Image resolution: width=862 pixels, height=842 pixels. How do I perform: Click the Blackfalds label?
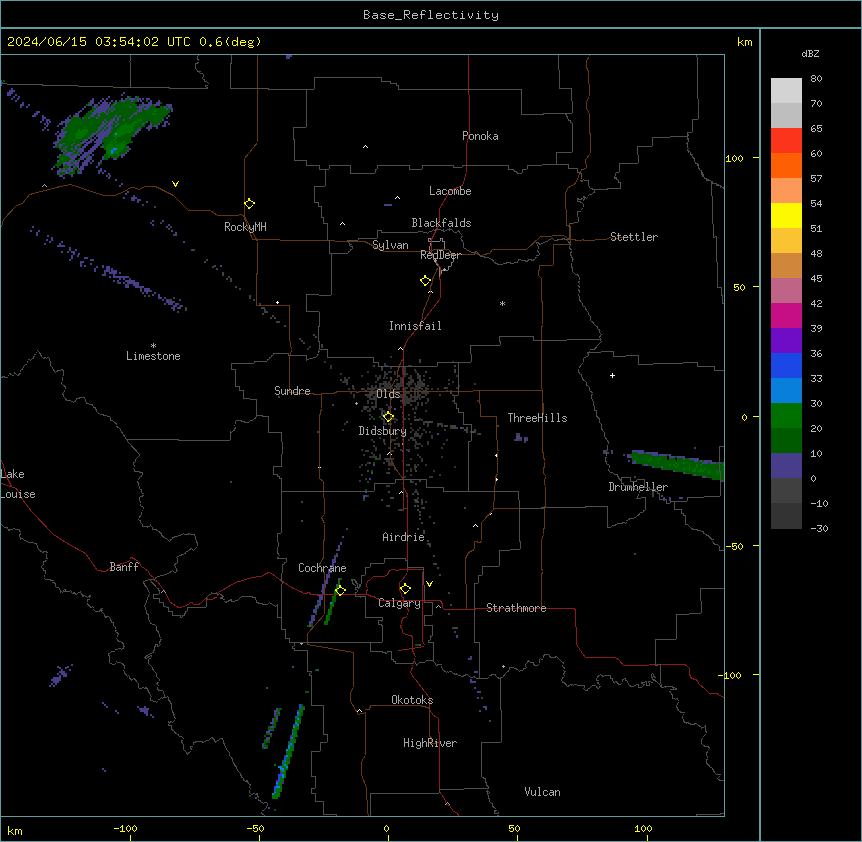(x=441, y=223)
